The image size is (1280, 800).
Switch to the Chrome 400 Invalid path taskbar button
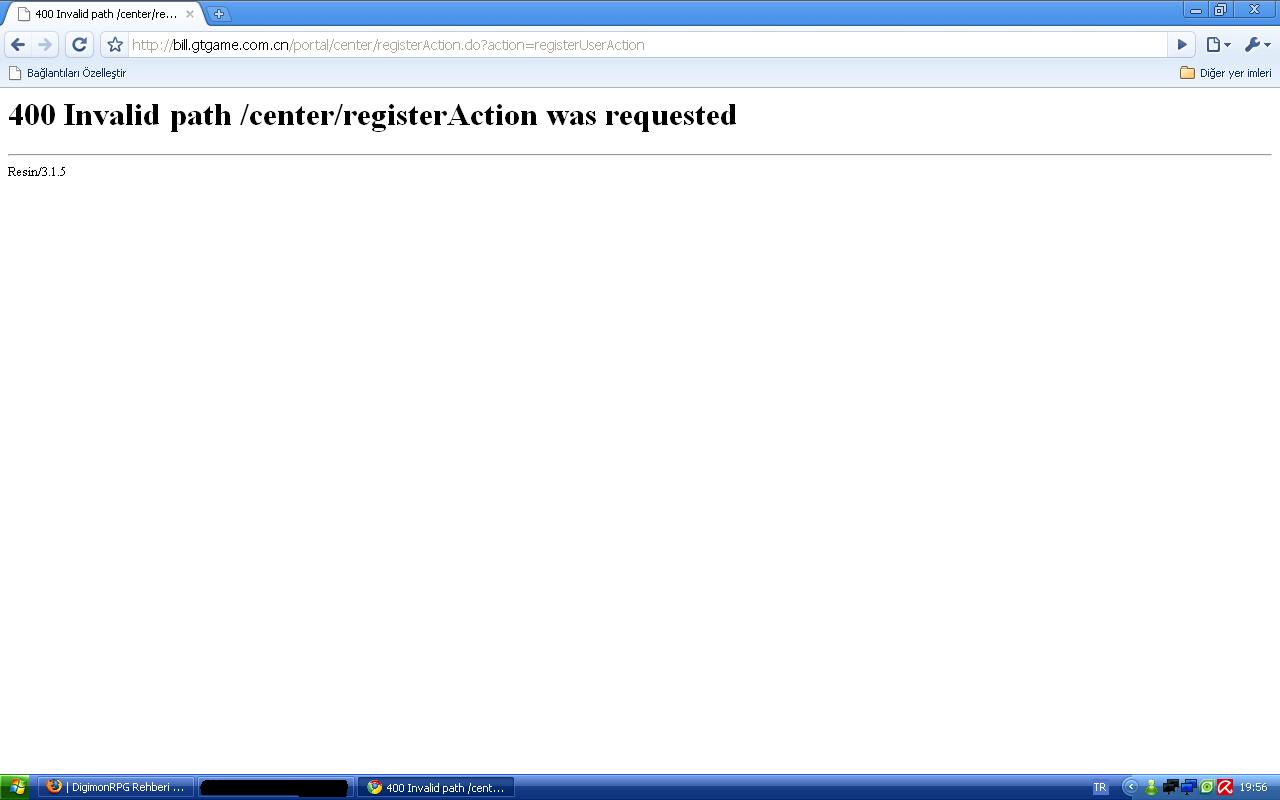click(x=436, y=787)
